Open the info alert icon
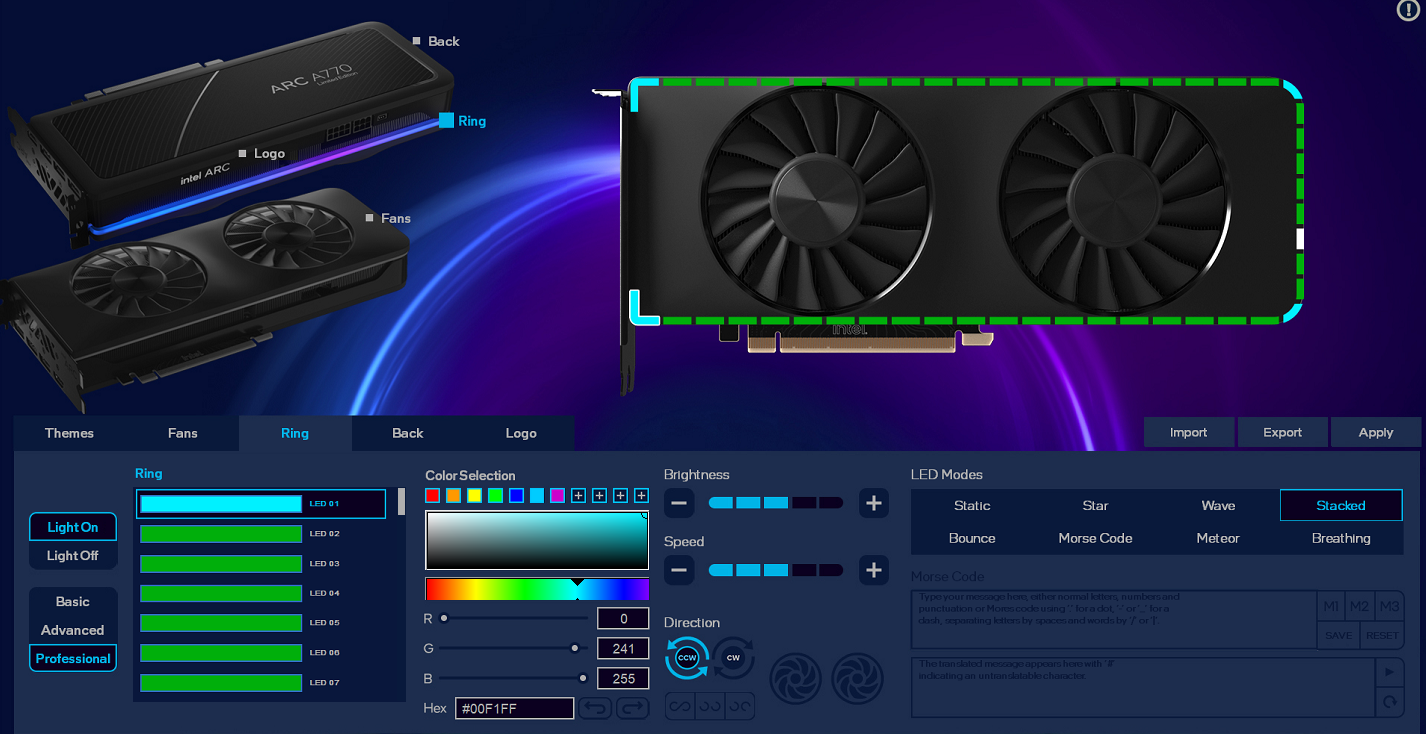The width and height of the screenshot is (1426, 734). (x=1408, y=10)
